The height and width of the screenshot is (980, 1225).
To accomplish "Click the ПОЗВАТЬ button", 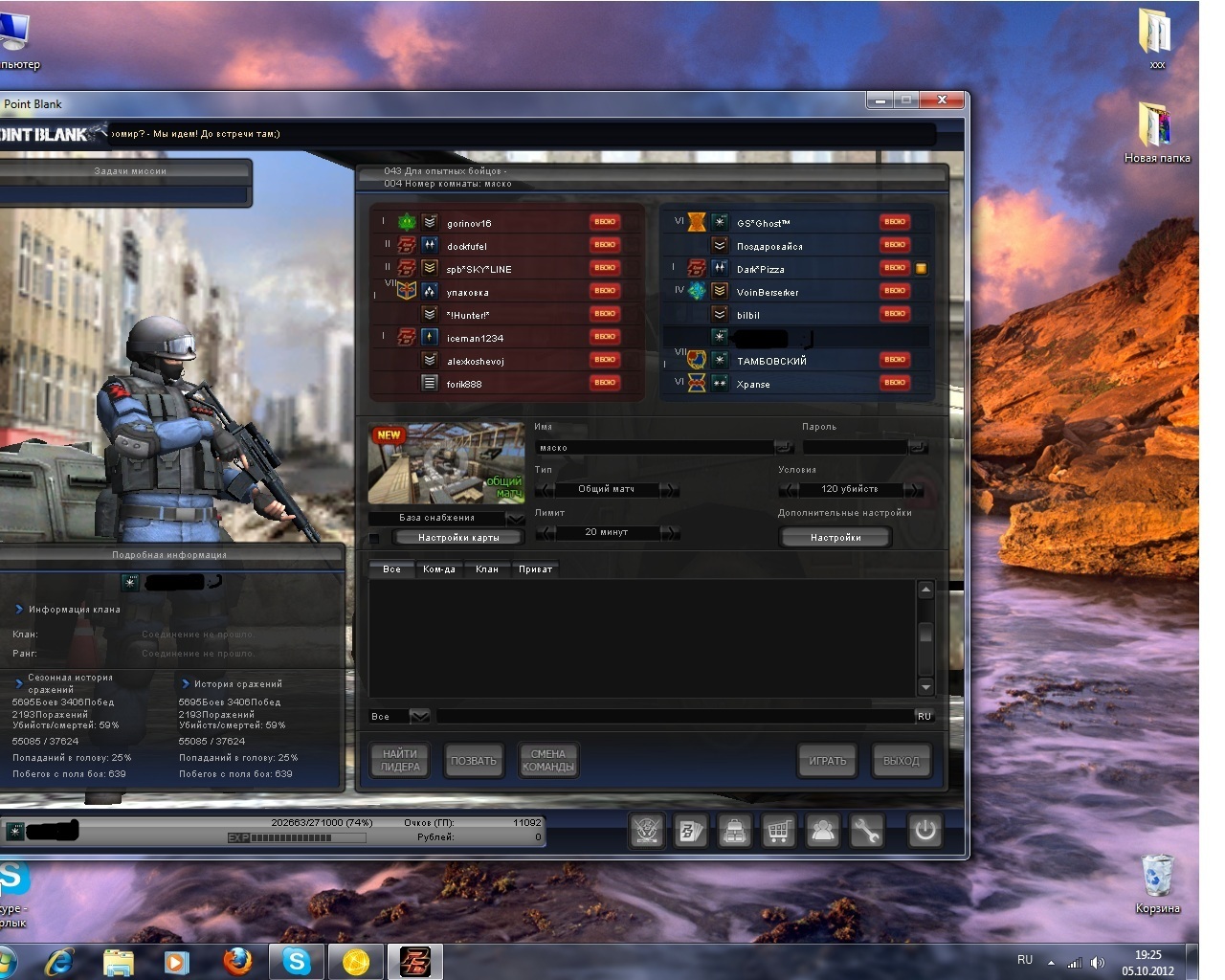I will point(474,761).
